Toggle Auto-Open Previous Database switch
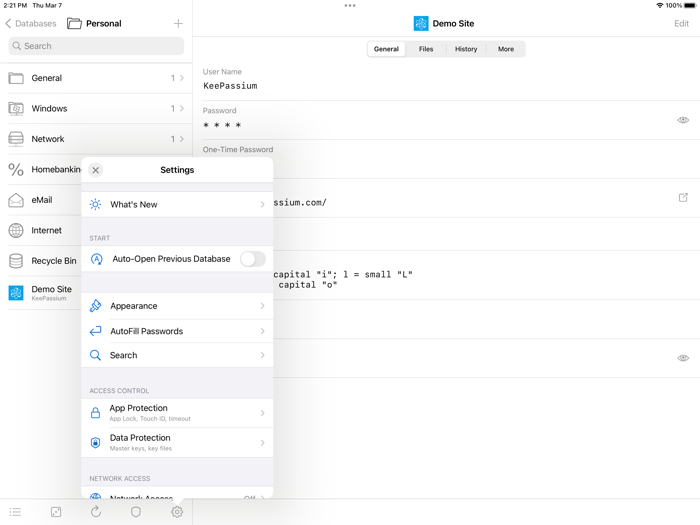 point(253,259)
